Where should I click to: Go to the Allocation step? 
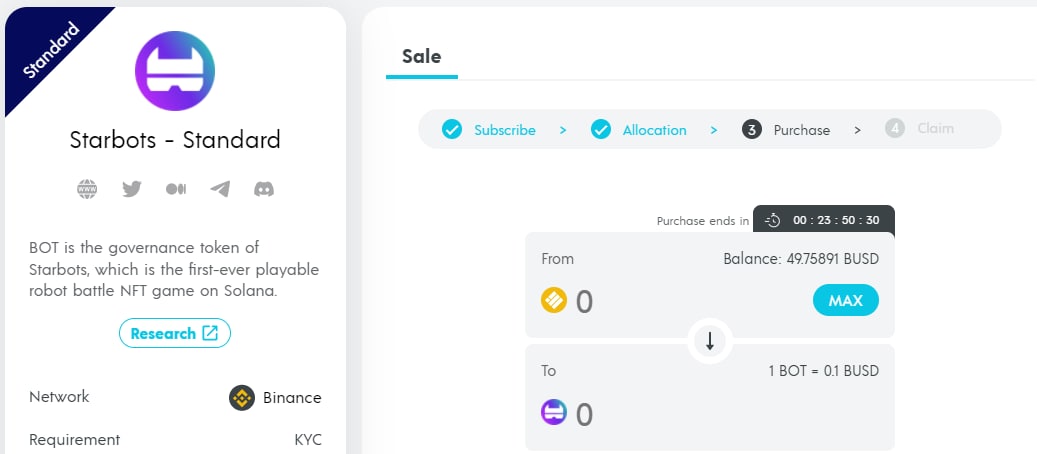[639, 130]
